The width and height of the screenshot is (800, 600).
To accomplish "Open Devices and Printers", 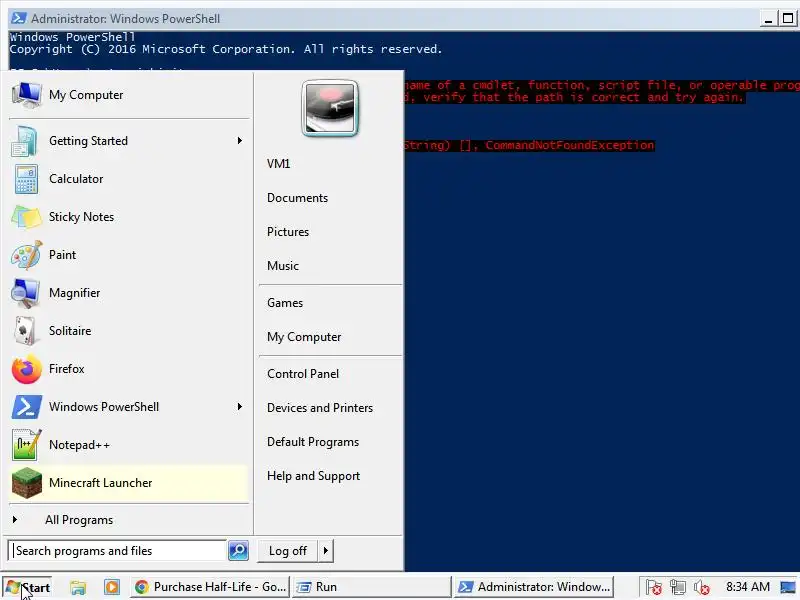I will pyautogui.click(x=320, y=408).
